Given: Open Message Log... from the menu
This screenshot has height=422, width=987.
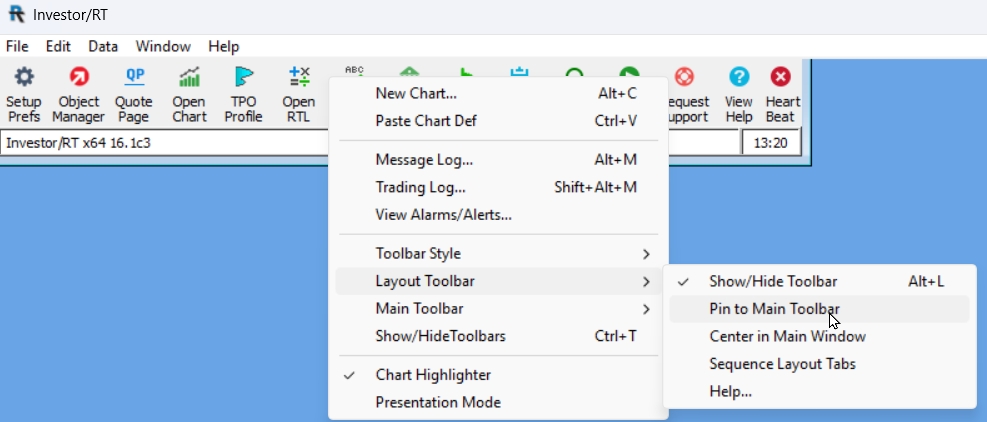Looking at the screenshot, I should [499, 160].
